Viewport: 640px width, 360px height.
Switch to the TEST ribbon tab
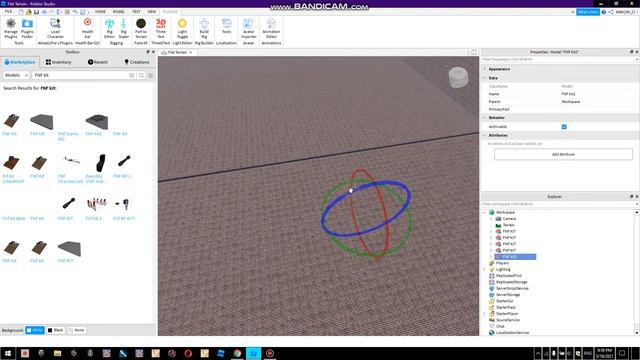coord(136,12)
